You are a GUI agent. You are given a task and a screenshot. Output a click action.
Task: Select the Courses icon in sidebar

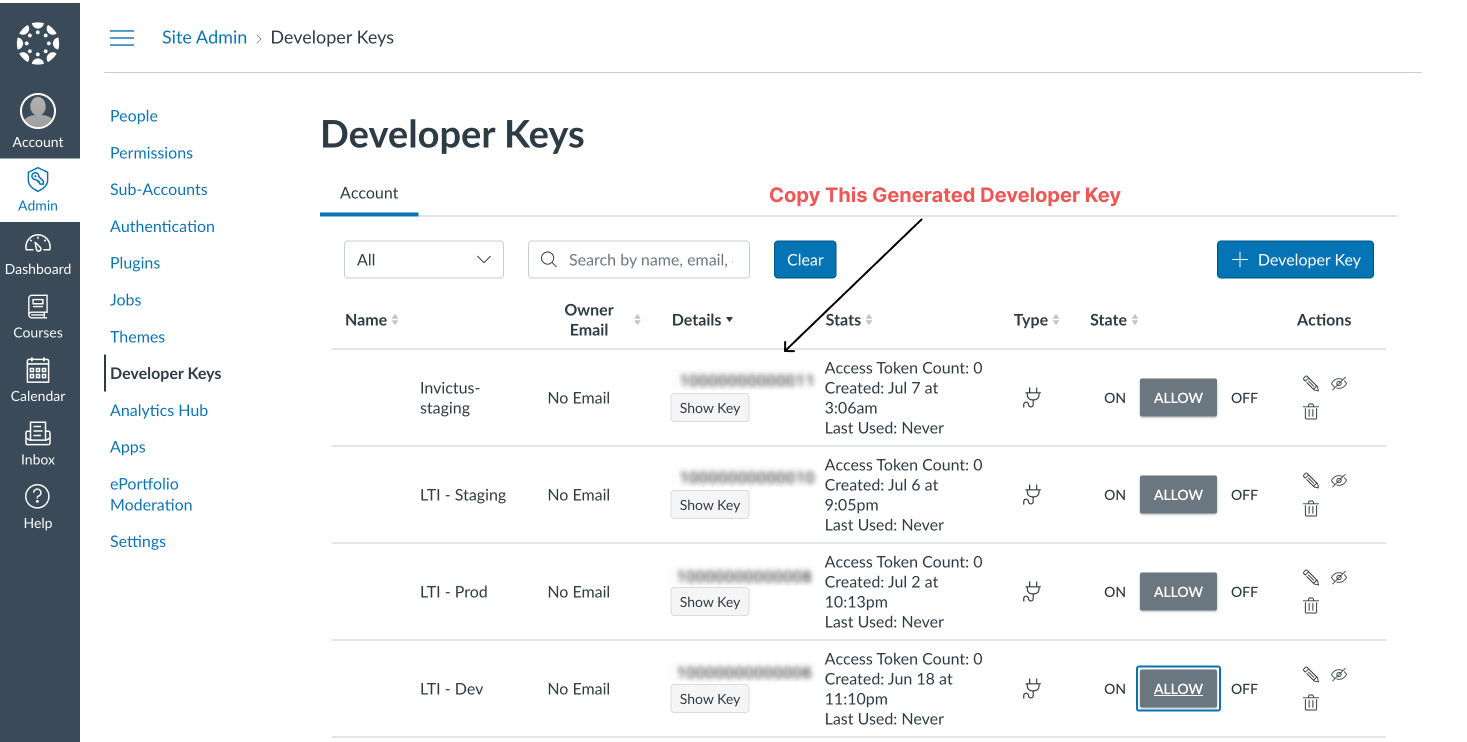[38, 315]
